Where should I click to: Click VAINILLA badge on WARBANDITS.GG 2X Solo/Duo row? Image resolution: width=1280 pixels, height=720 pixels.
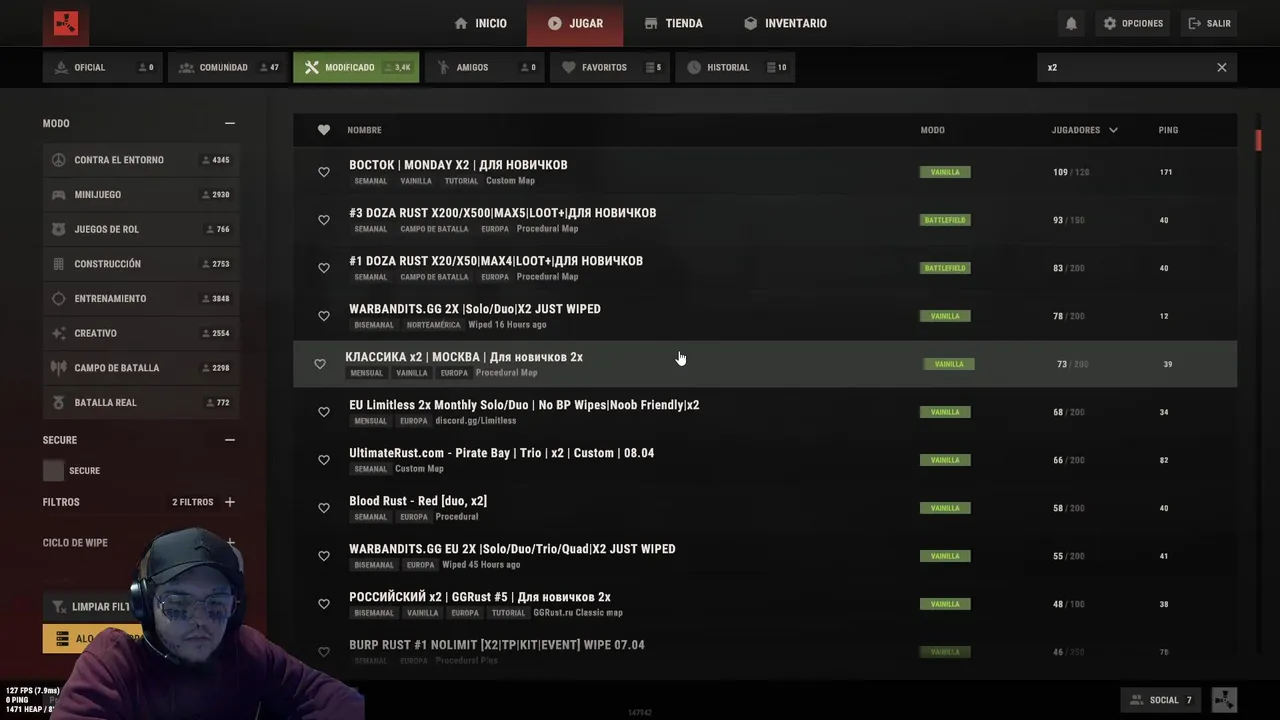coord(945,316)
